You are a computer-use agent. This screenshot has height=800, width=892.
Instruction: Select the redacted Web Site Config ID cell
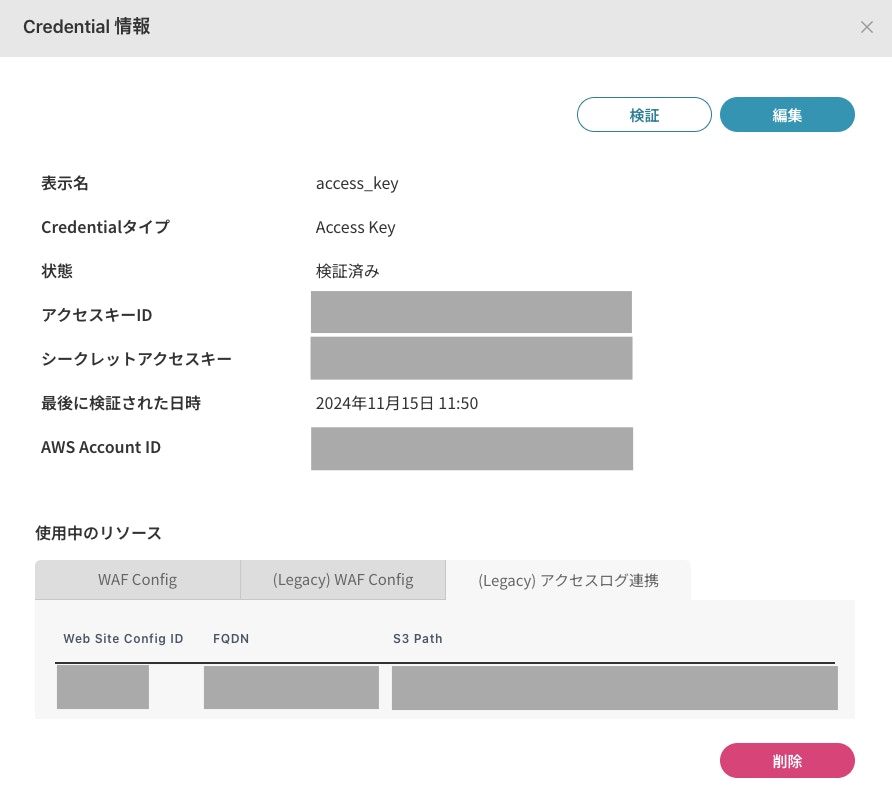[103, 687]
